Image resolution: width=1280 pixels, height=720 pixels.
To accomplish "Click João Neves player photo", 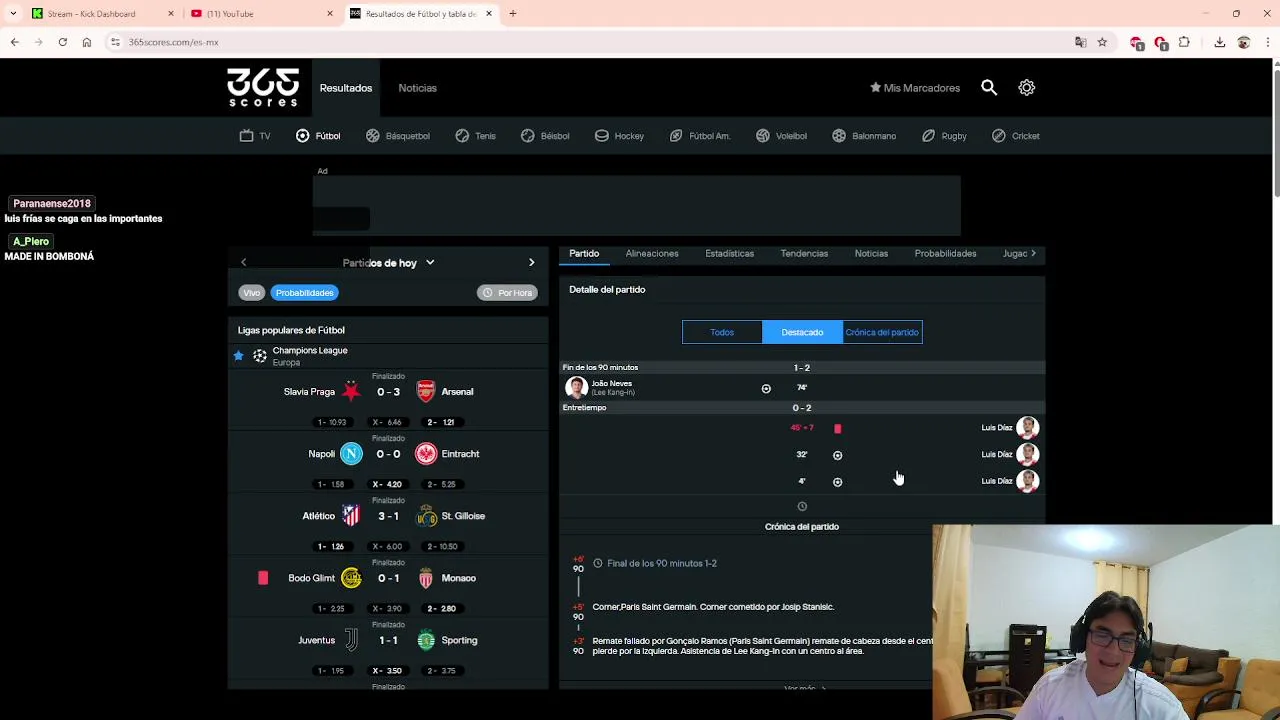I will [x=576, y=388].
